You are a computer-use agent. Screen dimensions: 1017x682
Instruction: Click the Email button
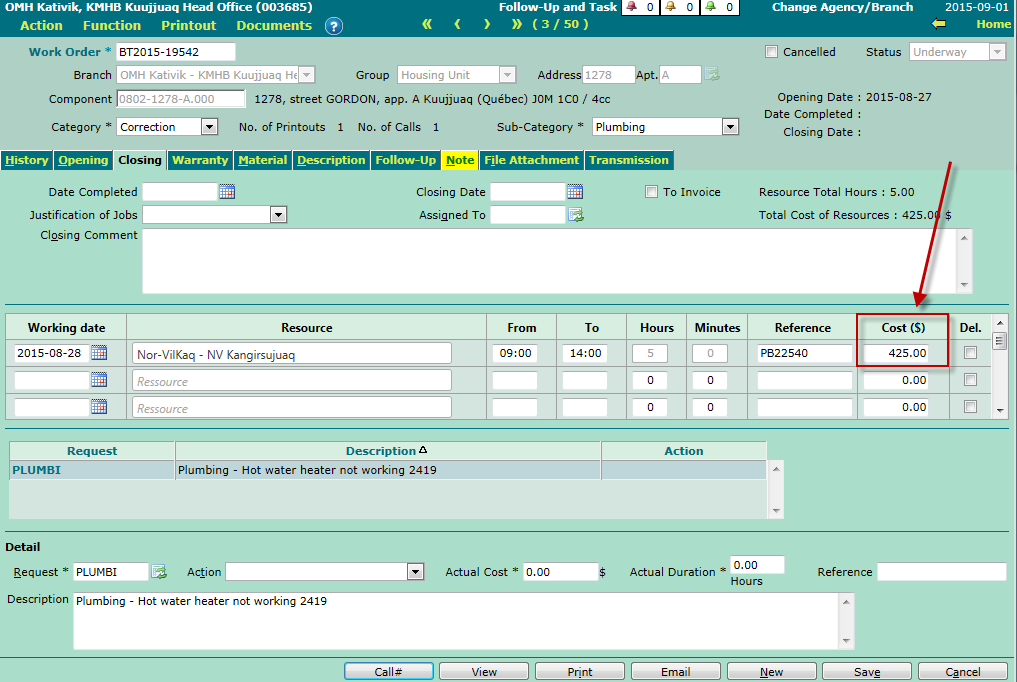(x=676, y=672)
